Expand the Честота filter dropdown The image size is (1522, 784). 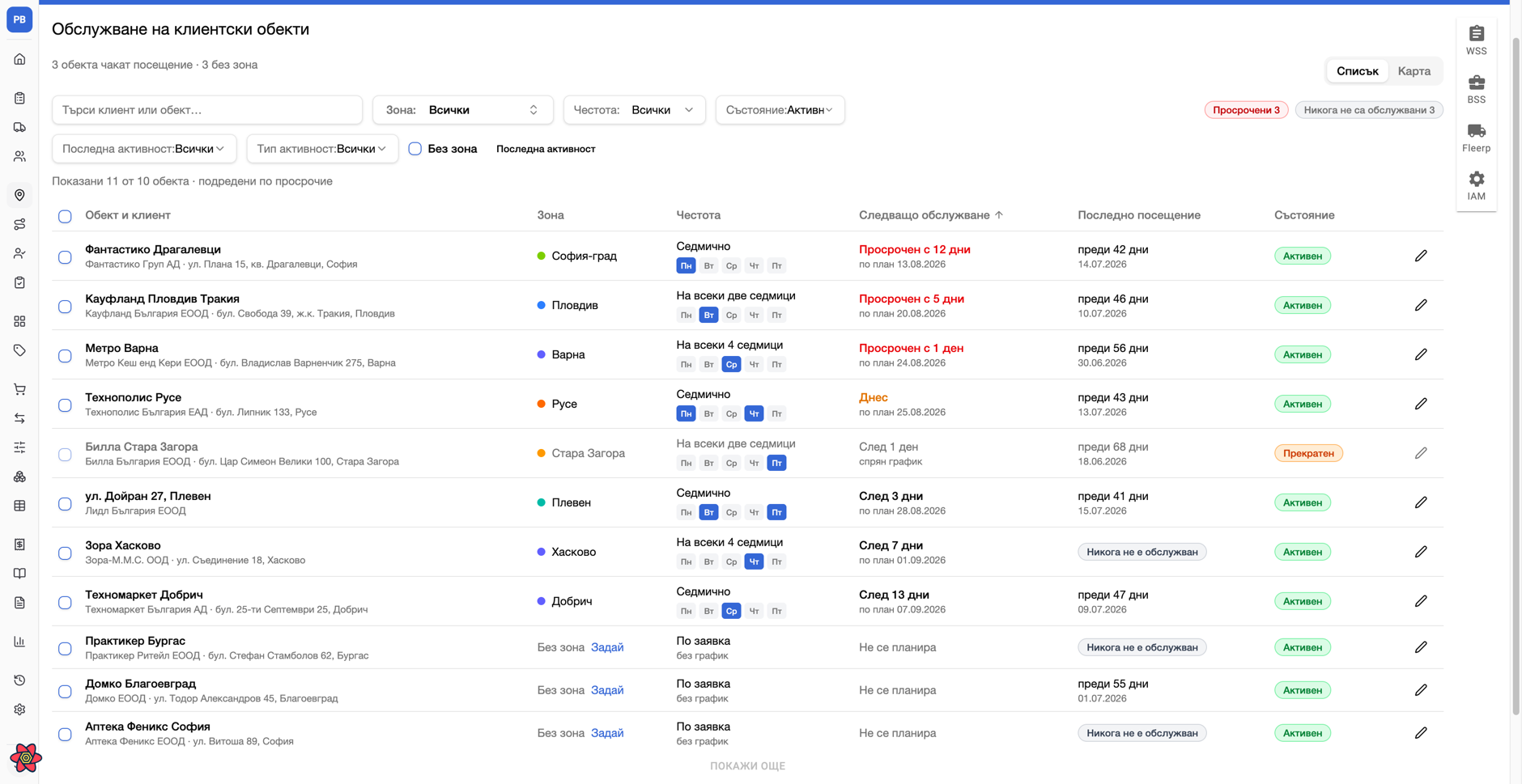[634, 110]
